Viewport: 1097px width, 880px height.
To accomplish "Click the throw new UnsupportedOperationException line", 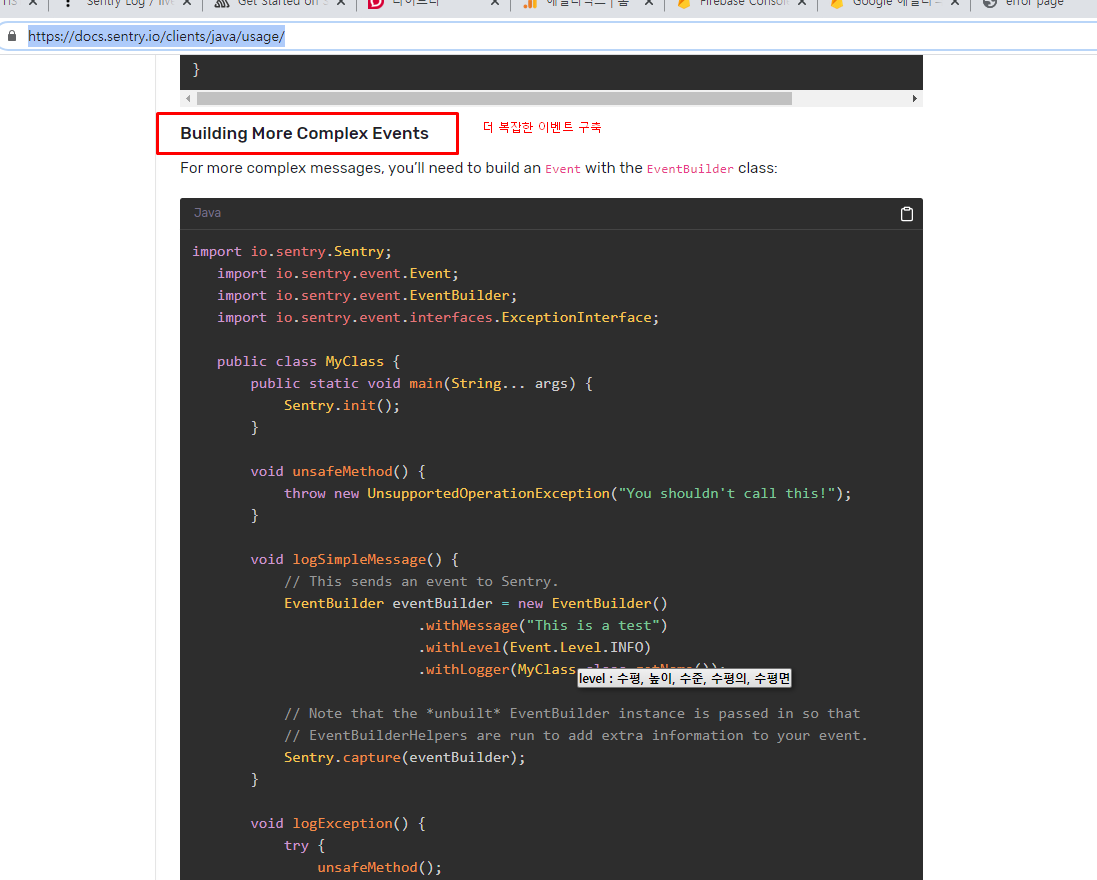I will [x=567, y=493].
